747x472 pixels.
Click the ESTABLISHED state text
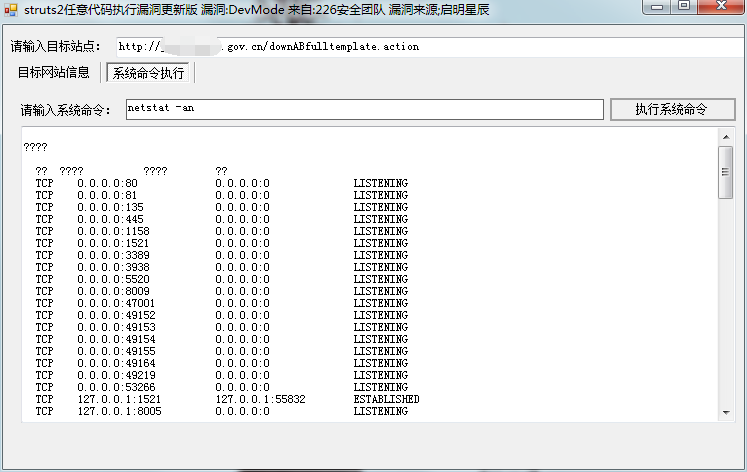click(386, 399)
